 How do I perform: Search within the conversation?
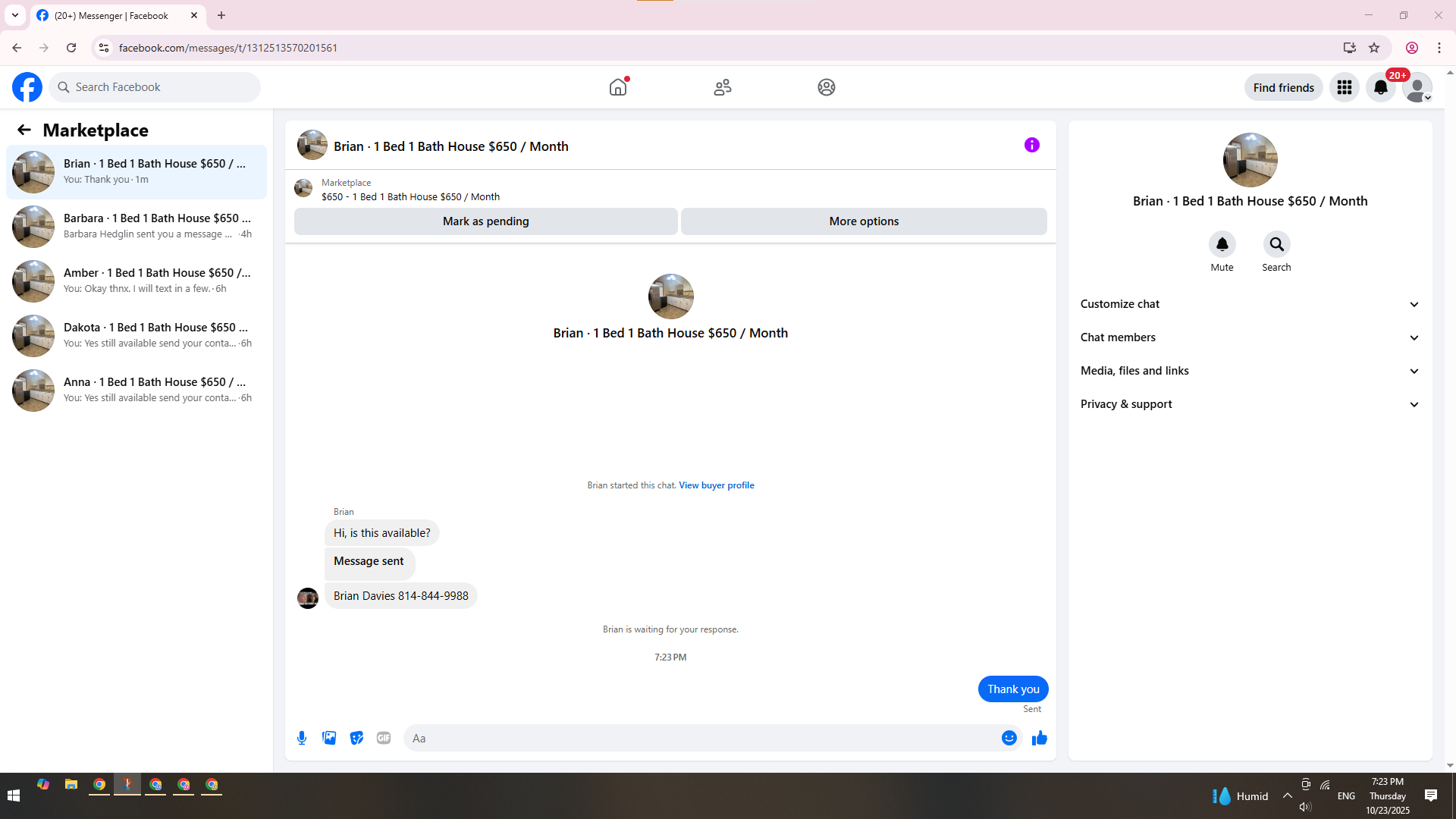coord(1276,244)
